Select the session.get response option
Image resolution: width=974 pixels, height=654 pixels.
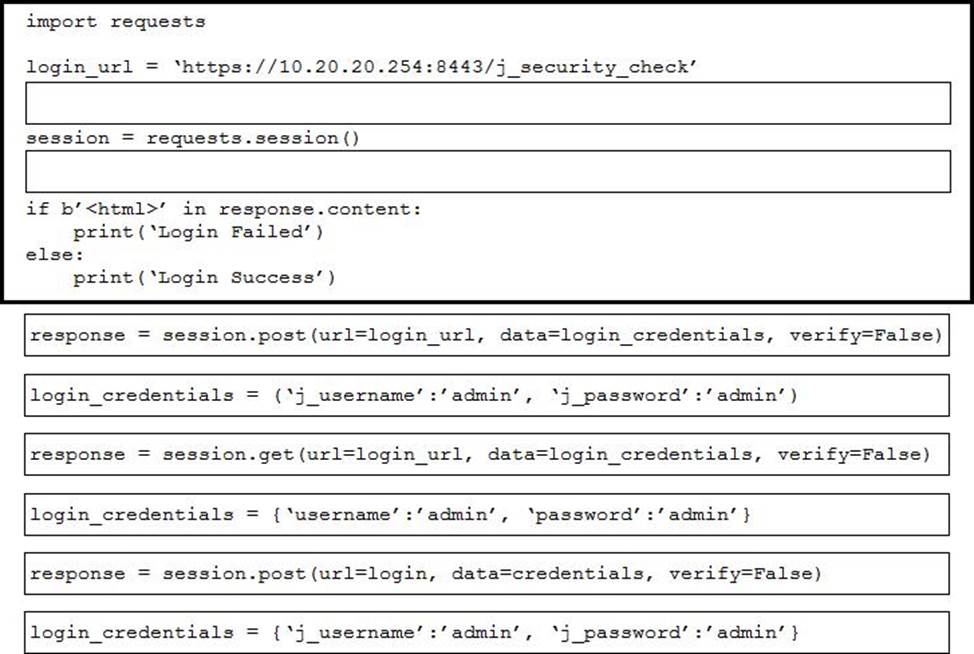click(x=486, y=455)
